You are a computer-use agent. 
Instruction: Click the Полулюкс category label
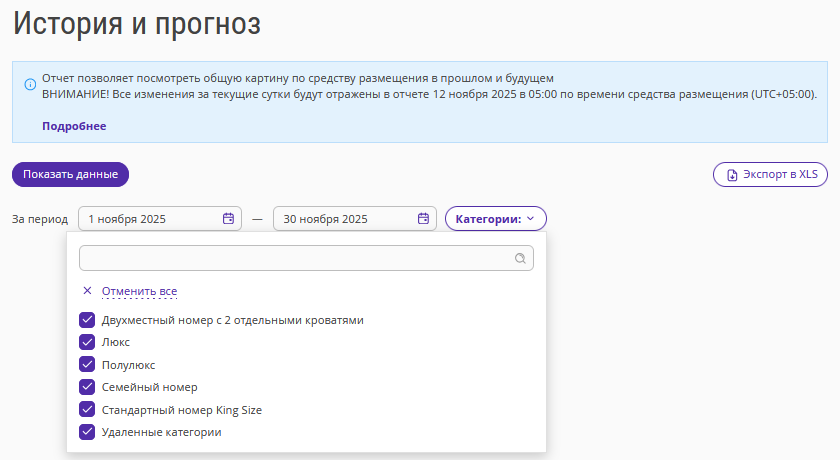click(129, 365)
